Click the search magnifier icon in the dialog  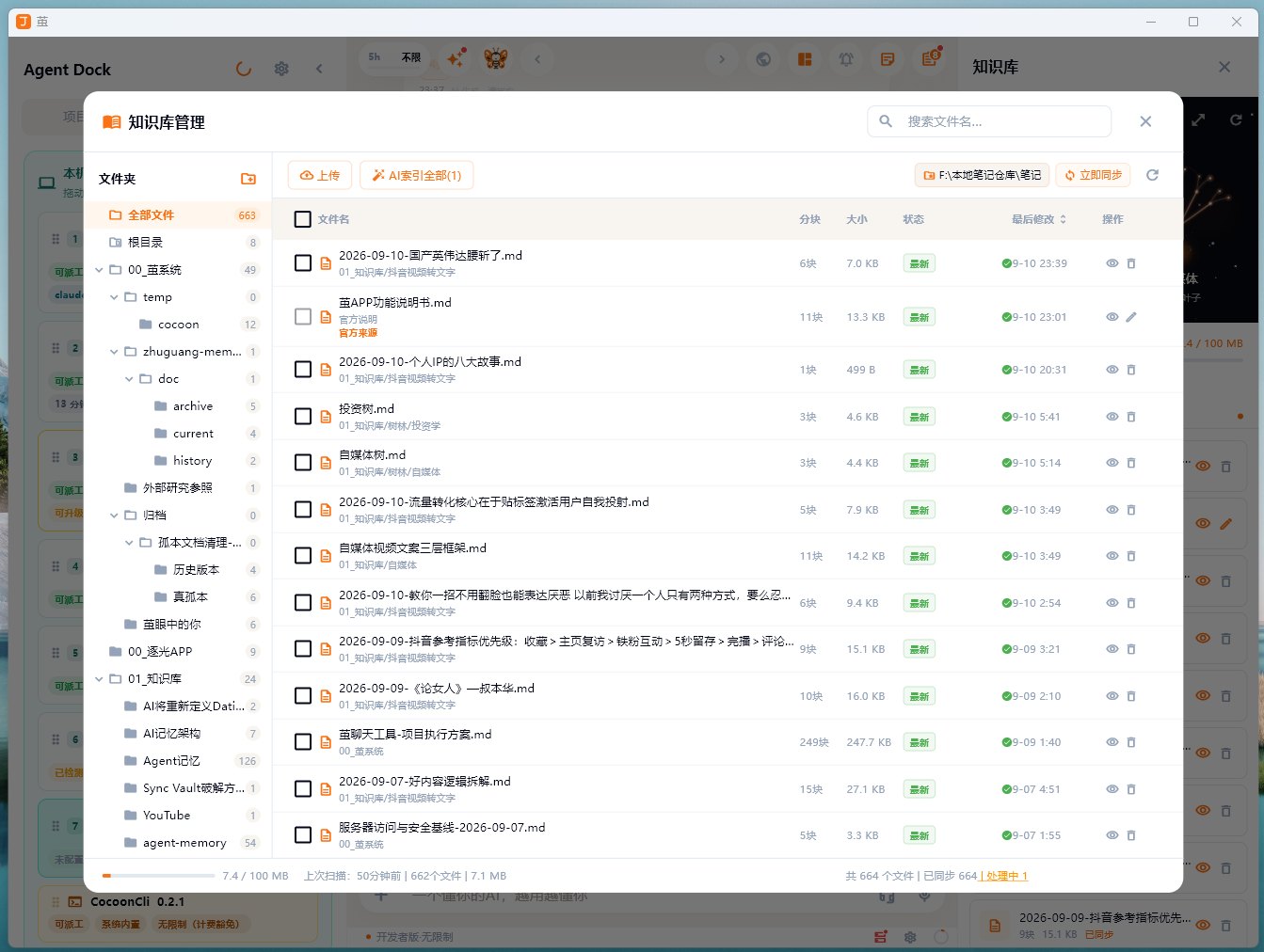(x=886, y=121)
